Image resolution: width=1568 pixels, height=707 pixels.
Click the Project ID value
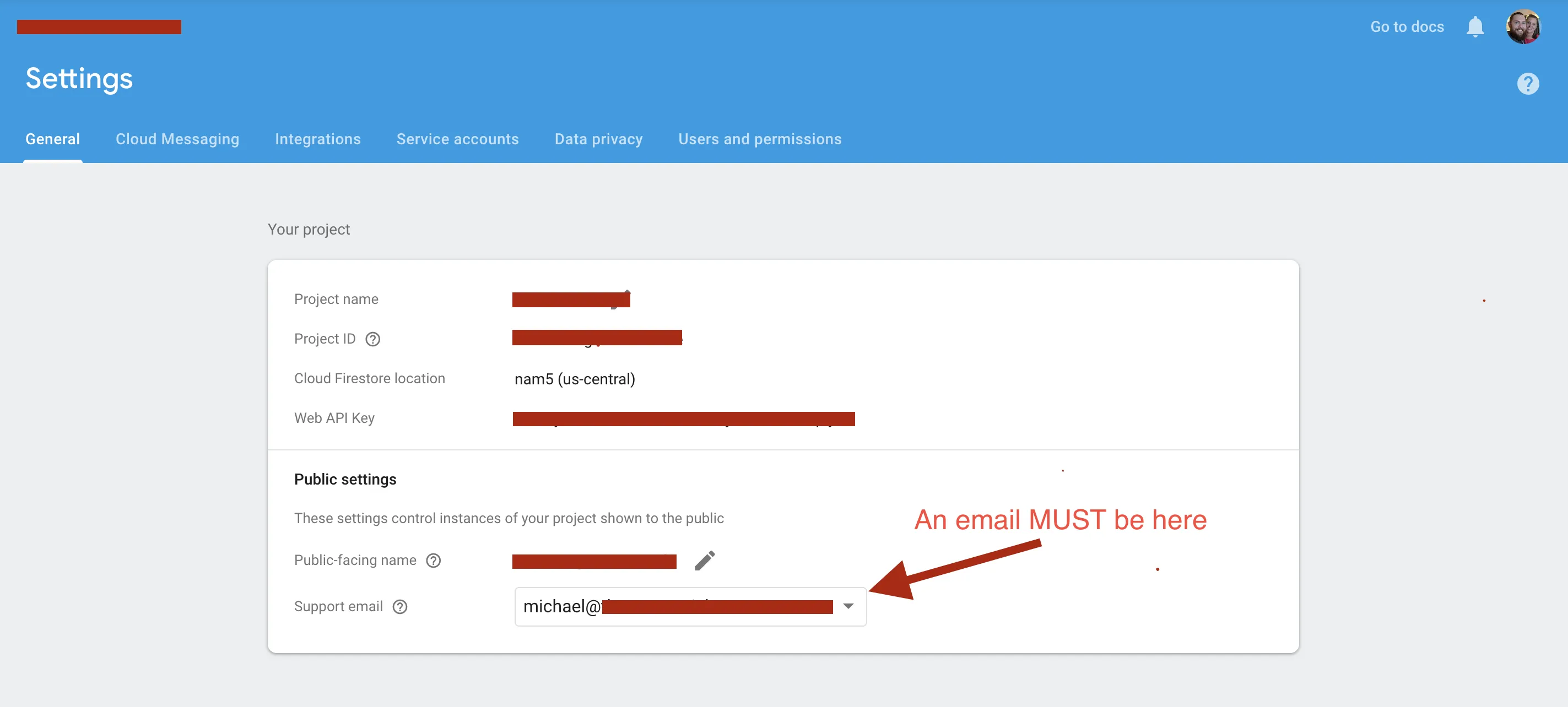(597, 338)
